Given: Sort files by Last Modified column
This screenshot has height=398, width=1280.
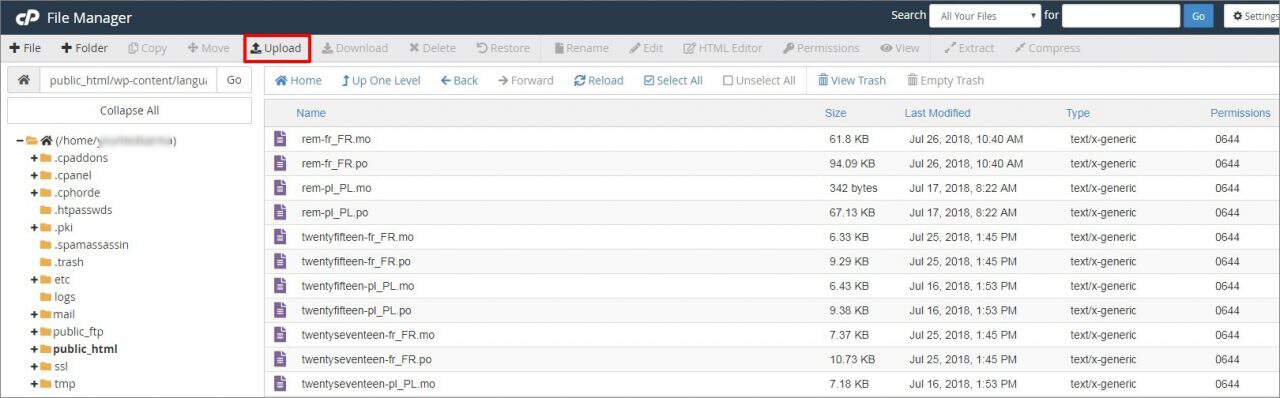Looking at the screenshot, I should (x=937, y=113).
